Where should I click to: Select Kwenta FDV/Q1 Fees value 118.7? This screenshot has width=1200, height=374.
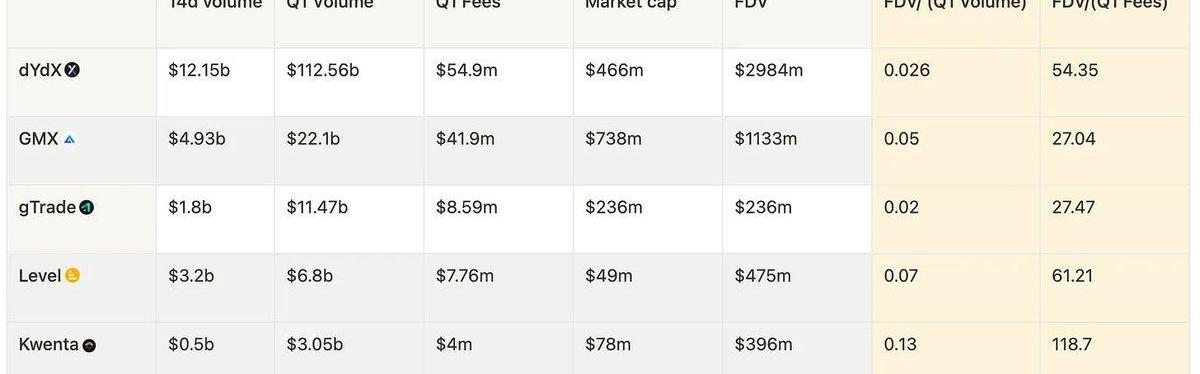(x=1071, y=344)
